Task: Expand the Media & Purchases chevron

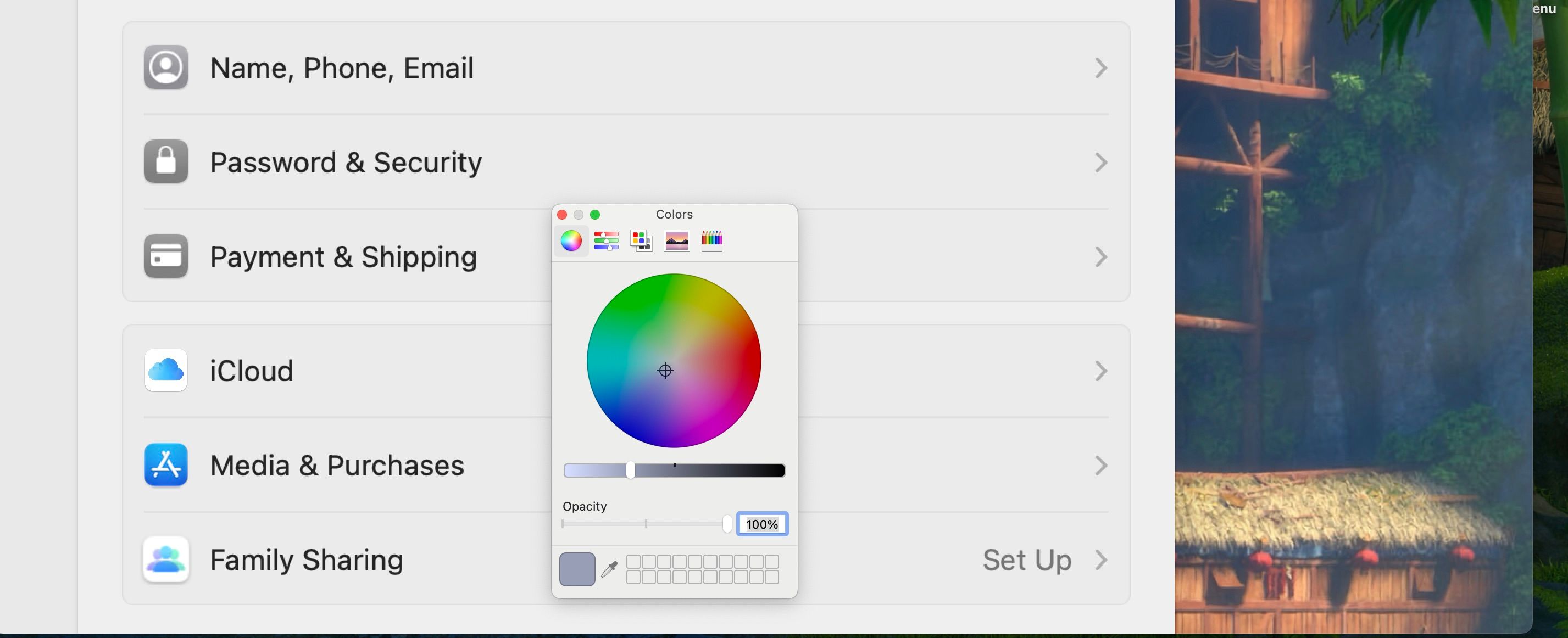Action: pos(1100,466)
